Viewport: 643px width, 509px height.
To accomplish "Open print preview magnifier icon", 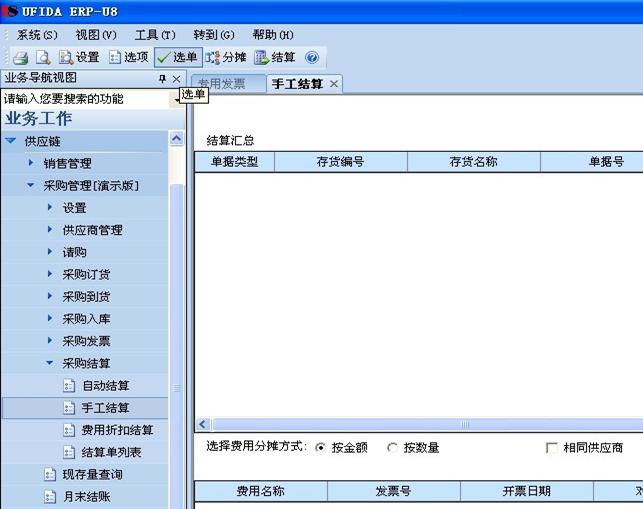I will click(43, 57).
